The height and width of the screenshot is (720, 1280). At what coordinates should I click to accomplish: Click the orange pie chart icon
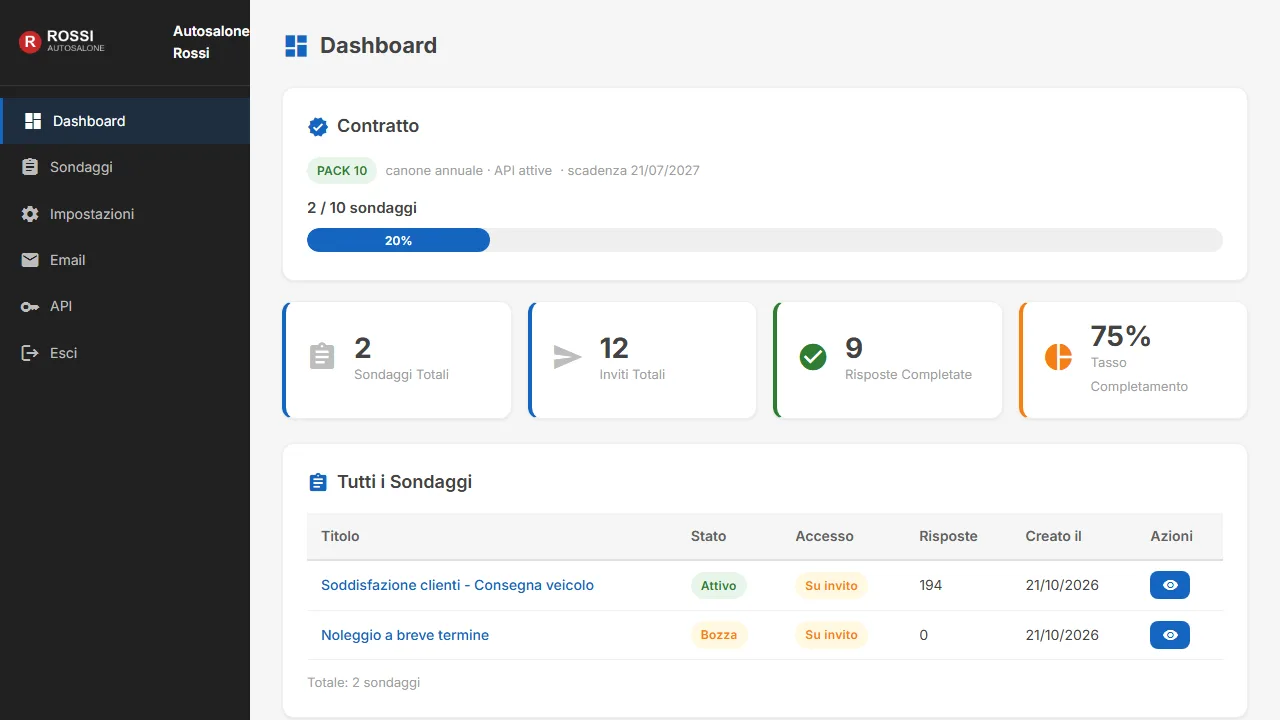click(1058, 357)
